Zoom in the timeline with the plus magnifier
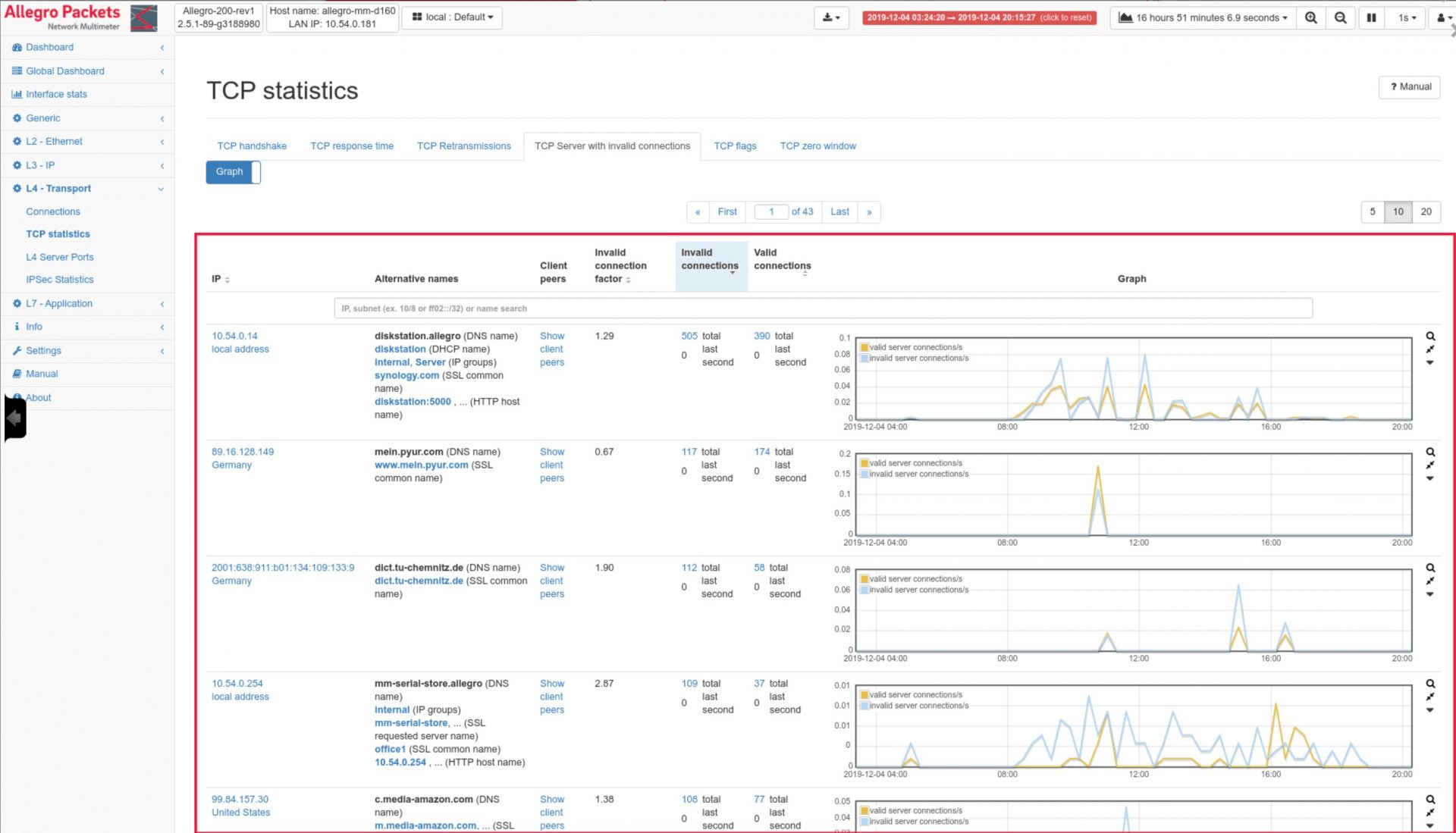 (1310, 17)
